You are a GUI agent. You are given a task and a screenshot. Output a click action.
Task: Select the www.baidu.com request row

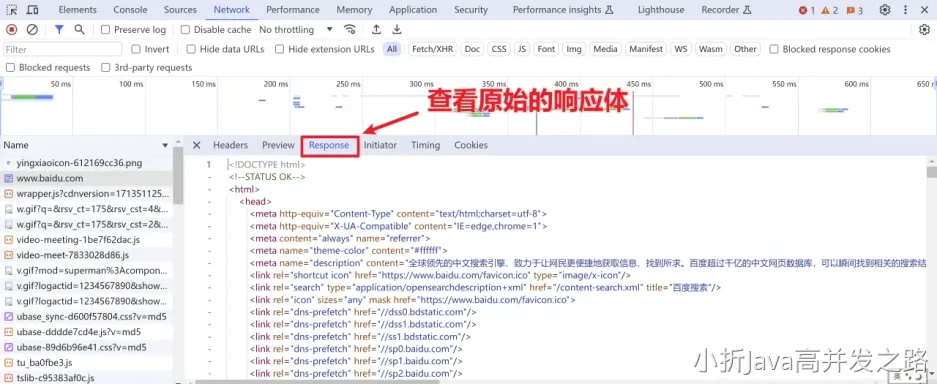87,178
